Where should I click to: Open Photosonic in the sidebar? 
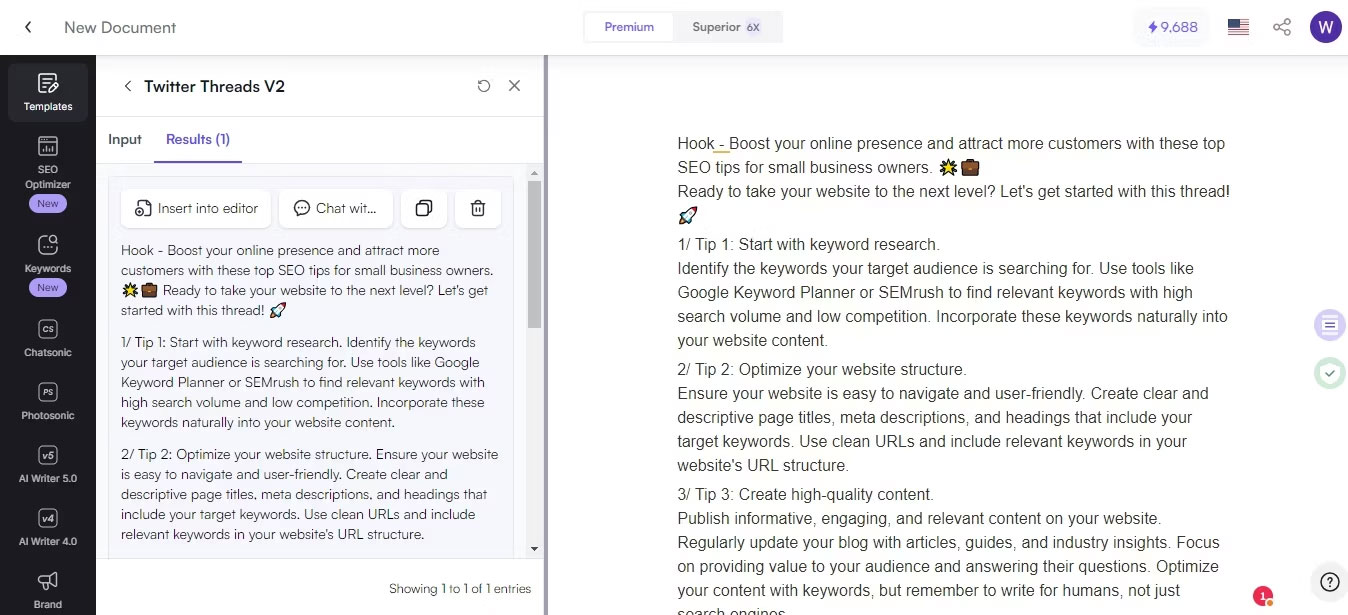[x=48, y=401]
